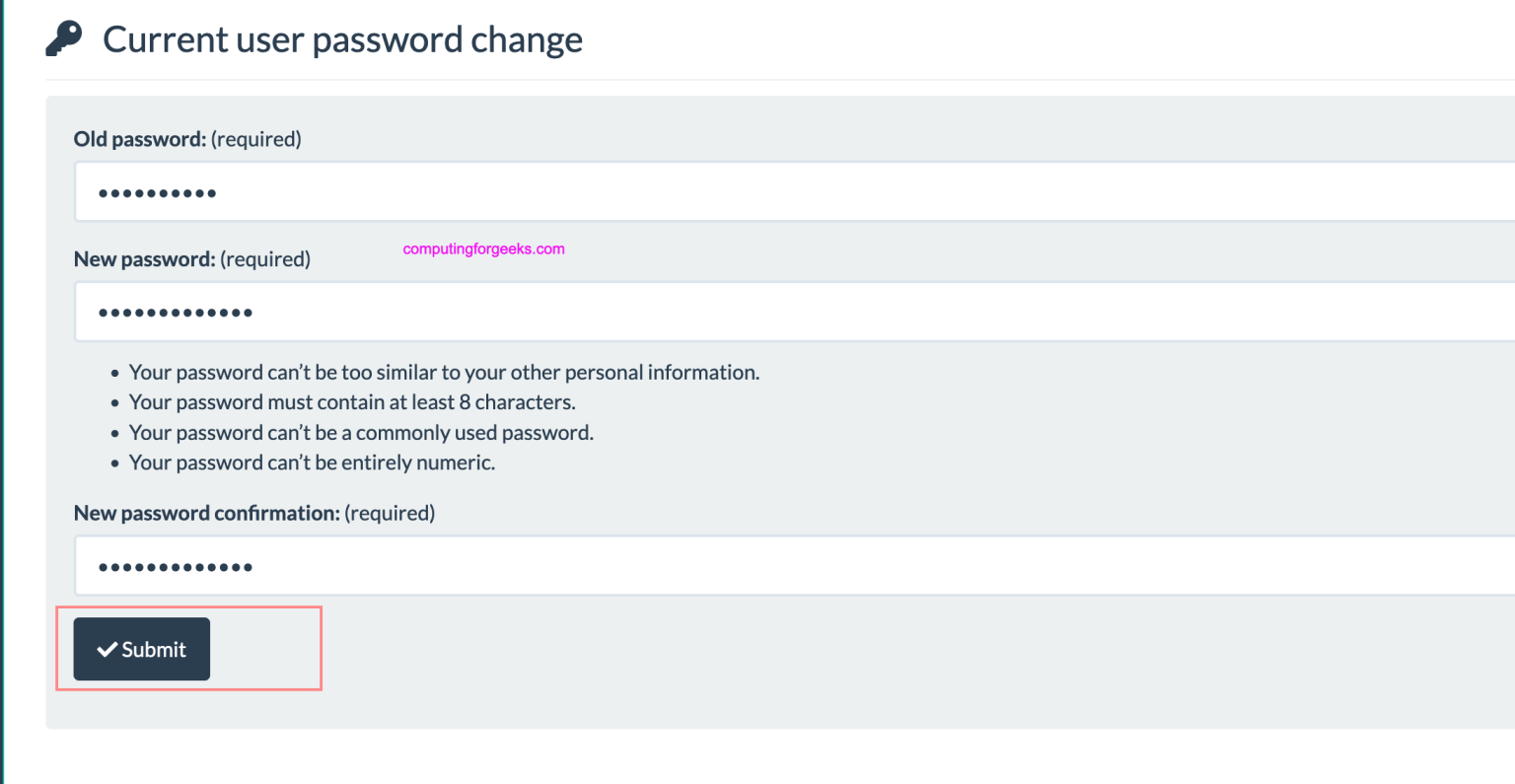Click the "Current user password change" heading

[x=342, y=39]
